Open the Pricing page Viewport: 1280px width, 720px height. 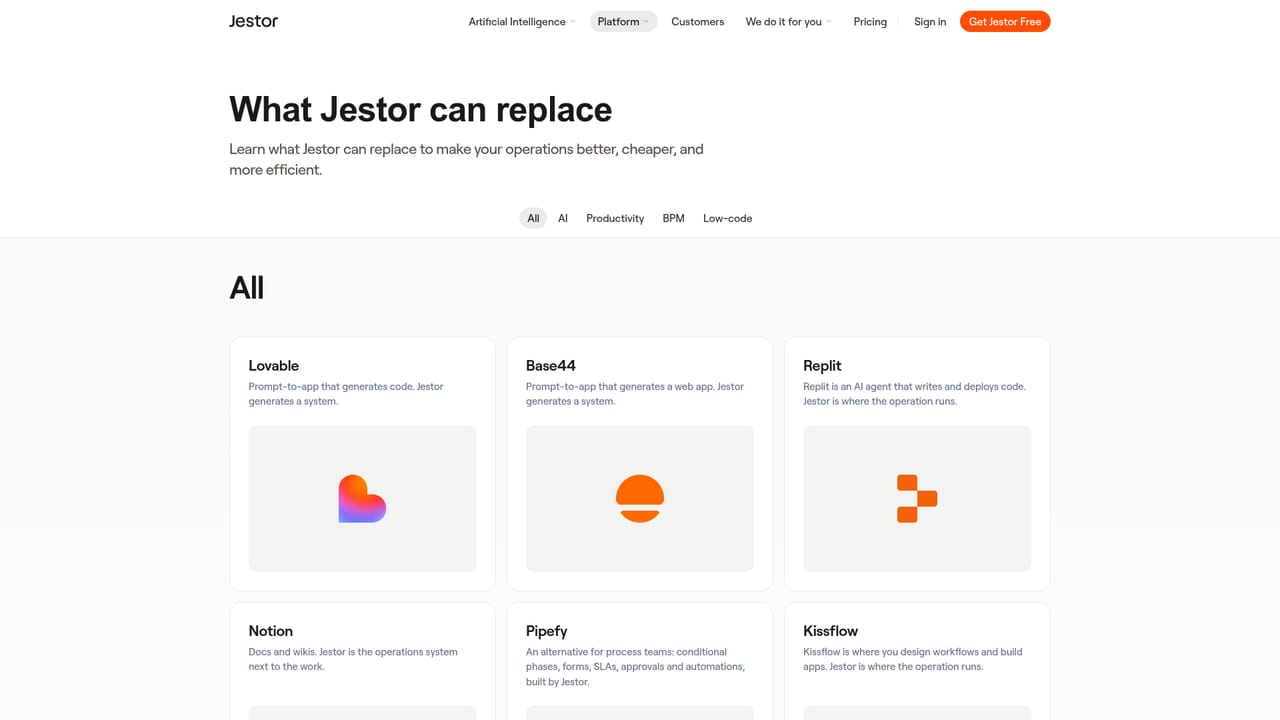(870, 22)
